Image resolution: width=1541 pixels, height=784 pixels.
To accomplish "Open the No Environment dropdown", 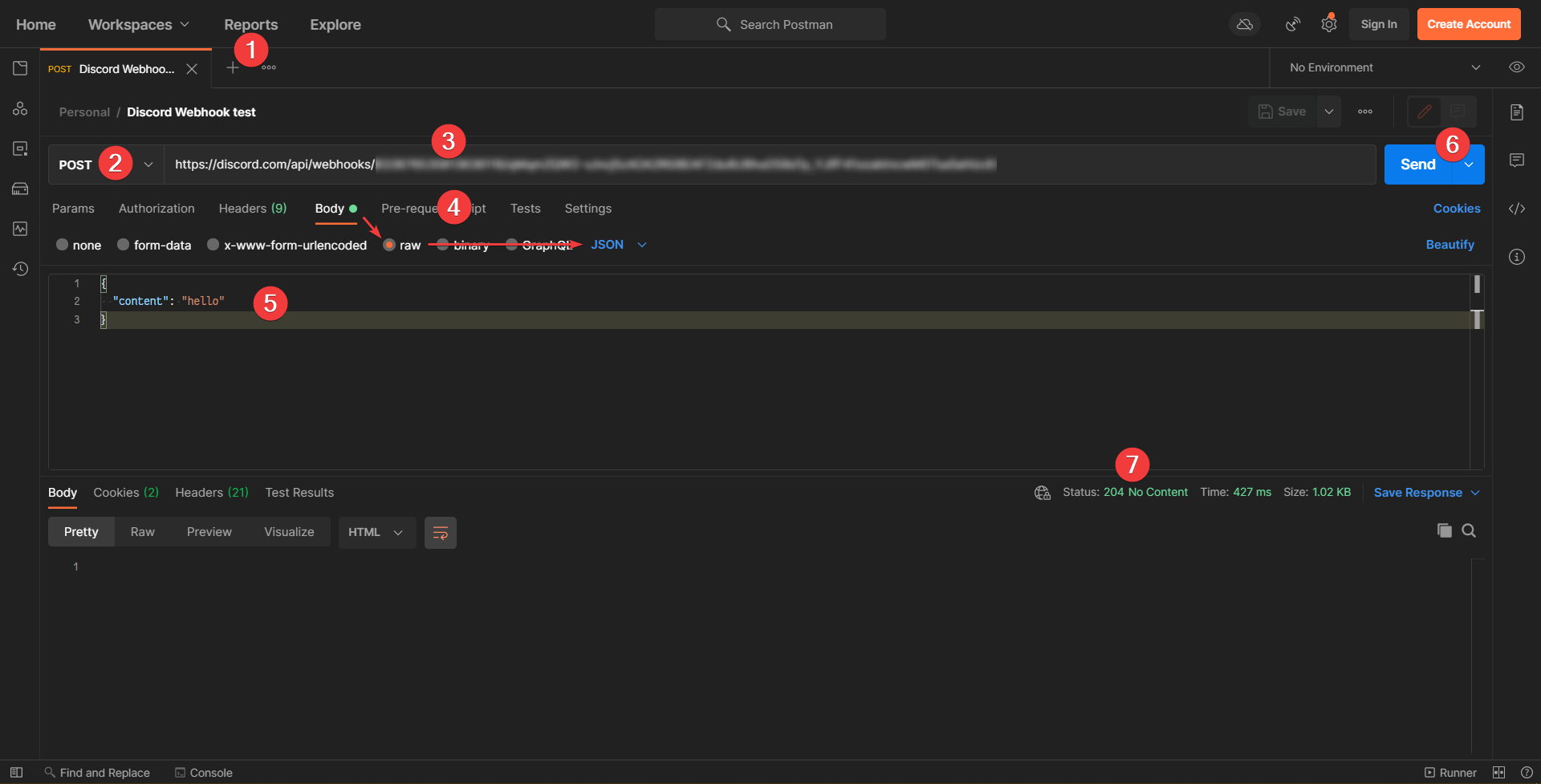I will [1384, 67].
